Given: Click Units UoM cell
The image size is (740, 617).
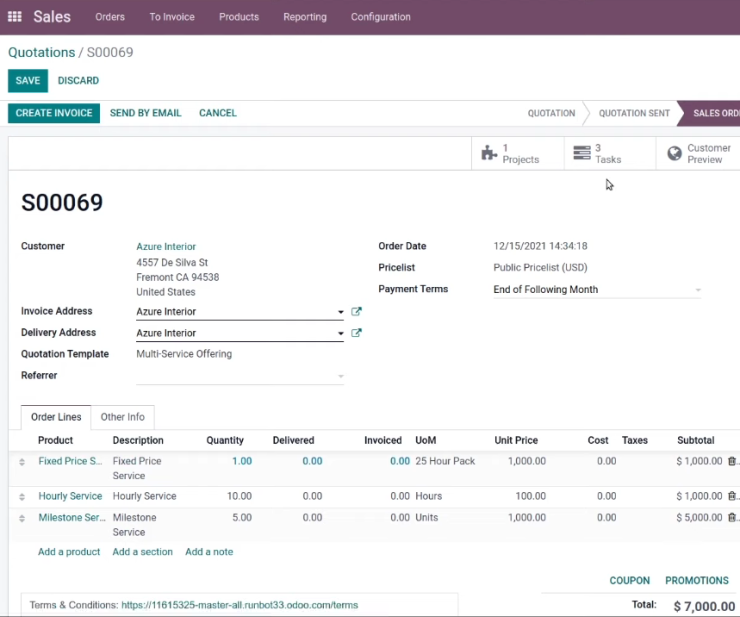Looking at the screenshot, I should [x=427, y=517].
